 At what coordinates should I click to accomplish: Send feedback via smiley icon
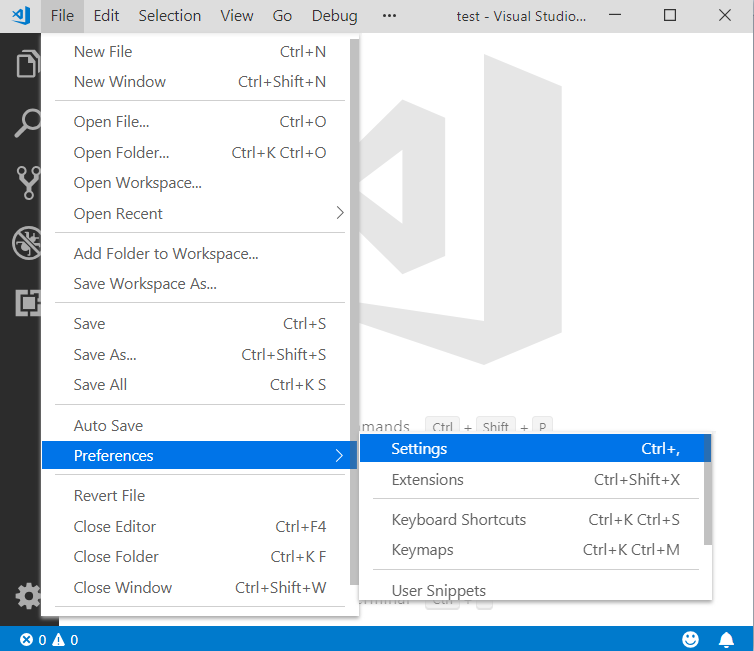[691, 639]
